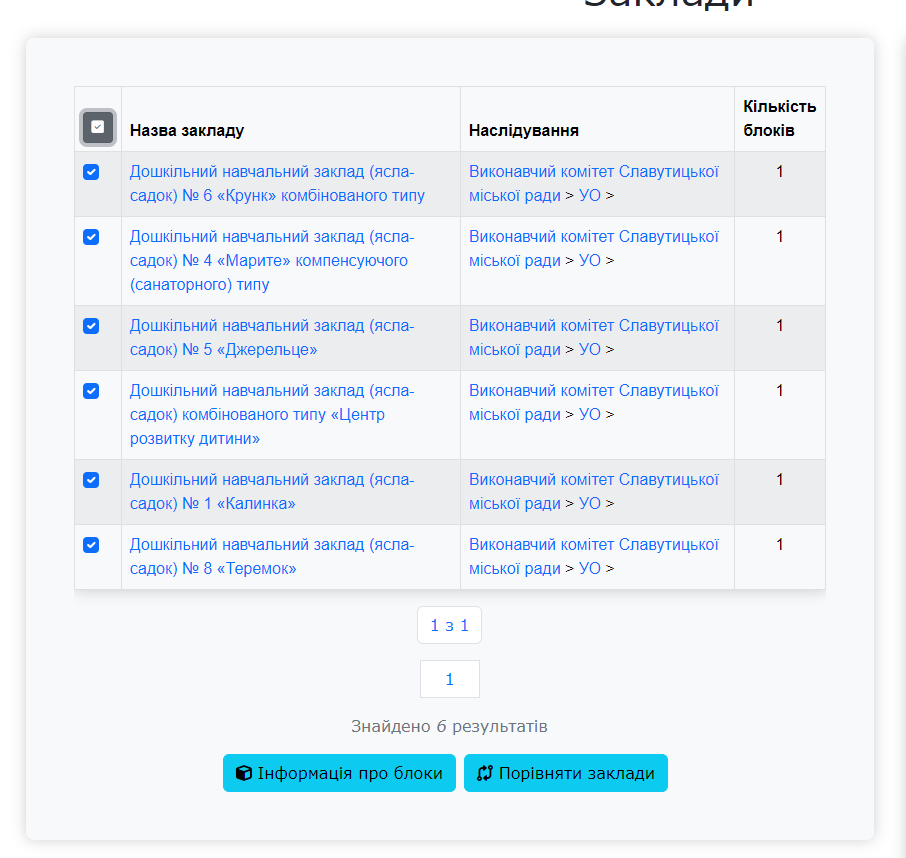Untick the «Центр розвитку дитини» row checkbox
Screen dimensions: 906x858
tap(91, 391)
